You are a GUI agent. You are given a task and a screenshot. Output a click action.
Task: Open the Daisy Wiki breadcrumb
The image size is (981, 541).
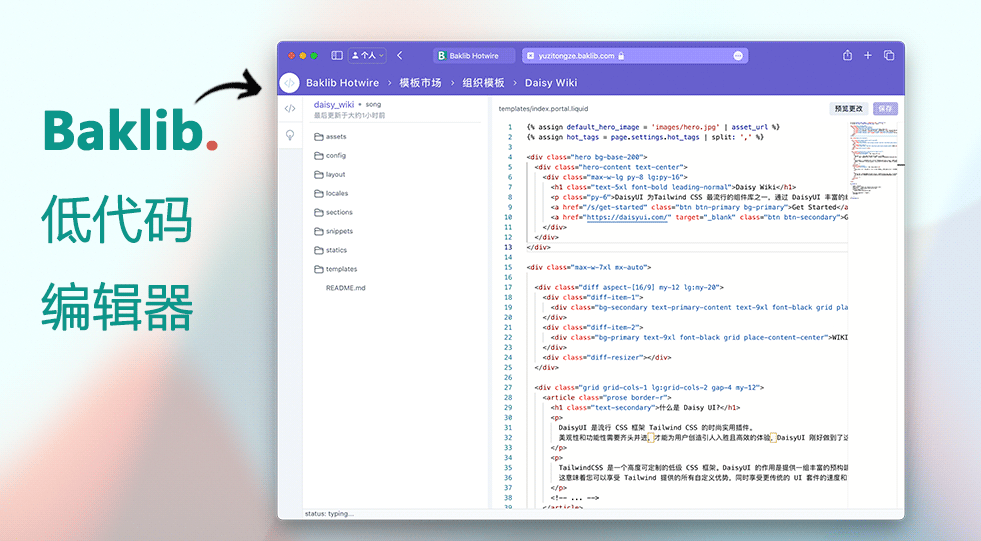[x=551, y=83]
